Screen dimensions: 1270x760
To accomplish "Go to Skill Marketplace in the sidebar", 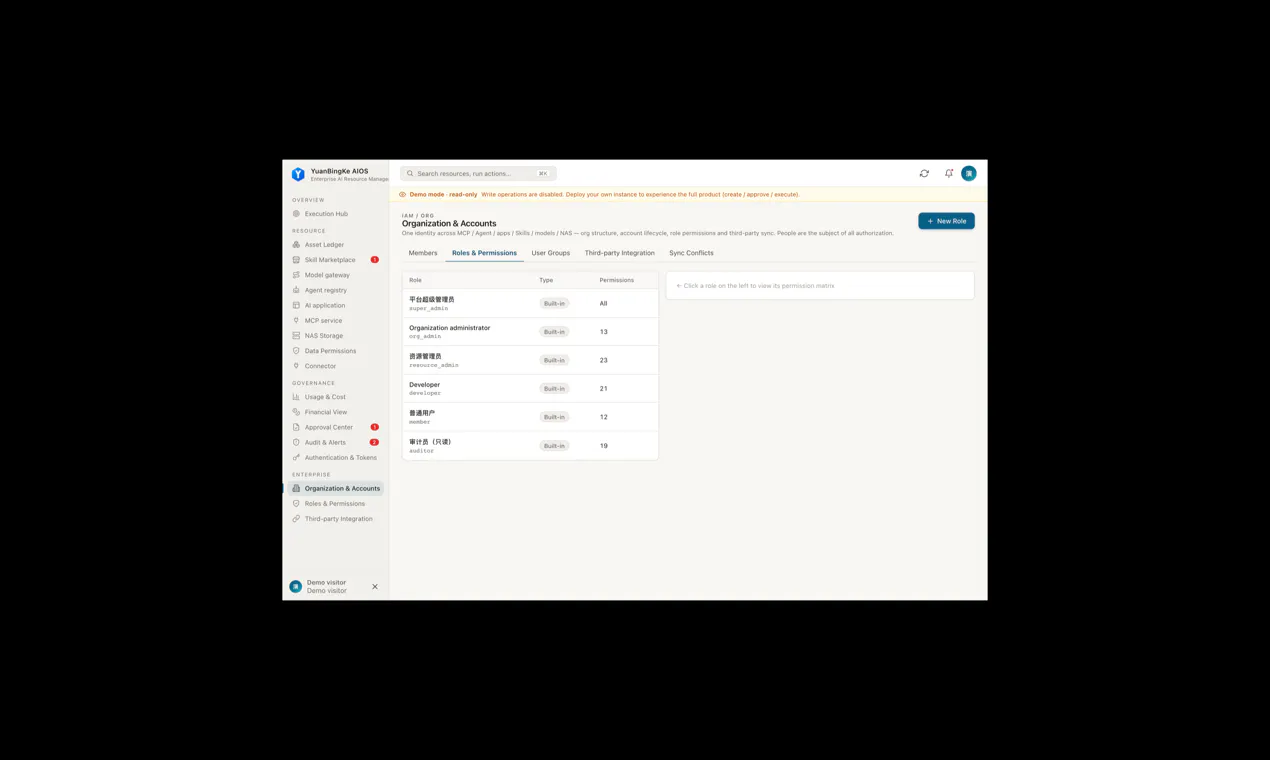I will point(336,260).
